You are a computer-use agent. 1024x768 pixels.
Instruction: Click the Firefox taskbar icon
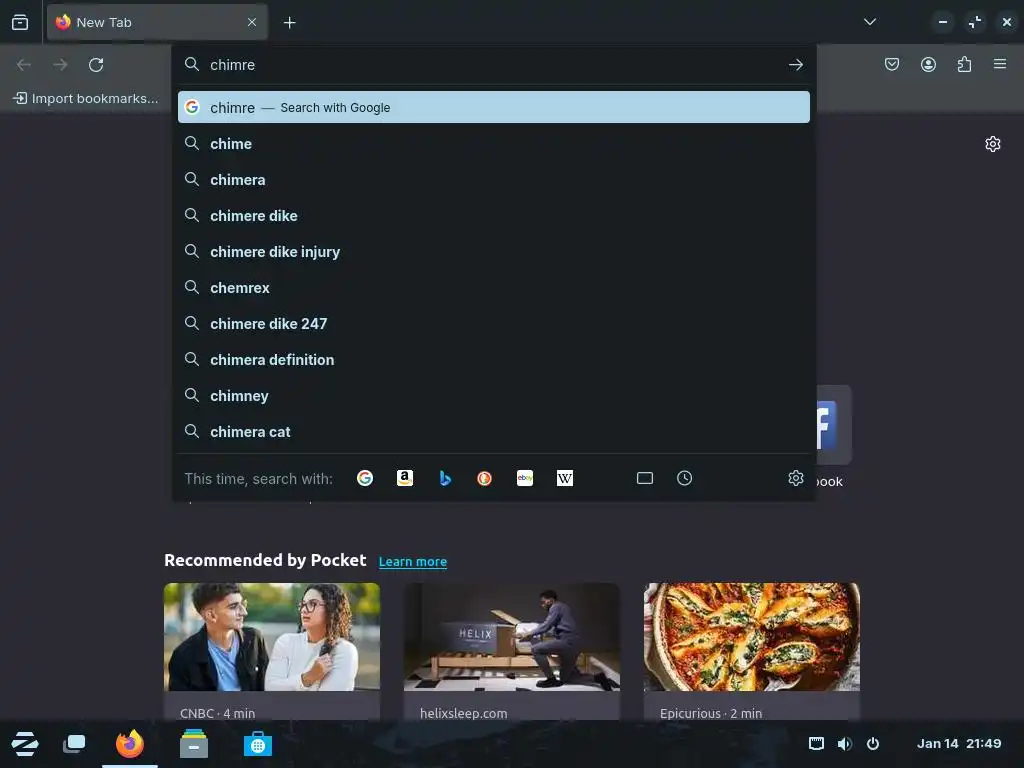coord(129,744)
